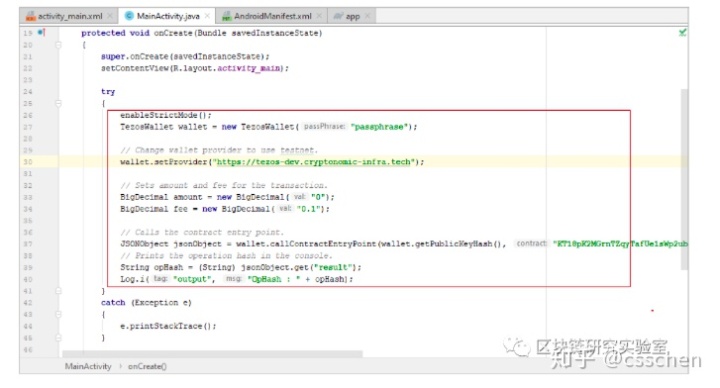720x388 pixels.
Task: Close the MainActivity.java tab
Action: click(207, 16)
